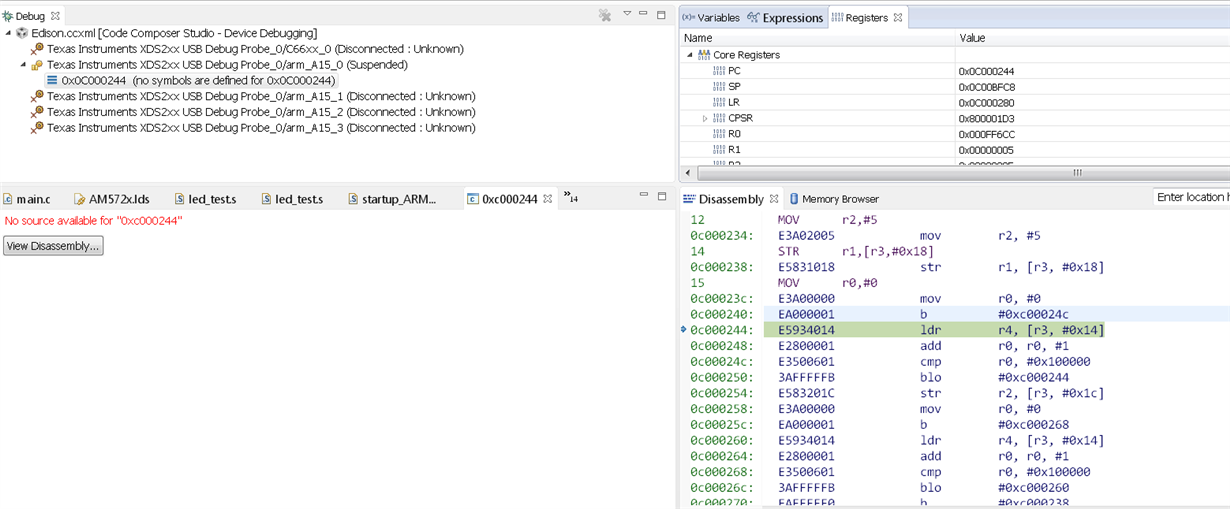This screenshot has width=1230, height=509.
Task: Show the hidden editor tabs list
Action: coord(570,197)
